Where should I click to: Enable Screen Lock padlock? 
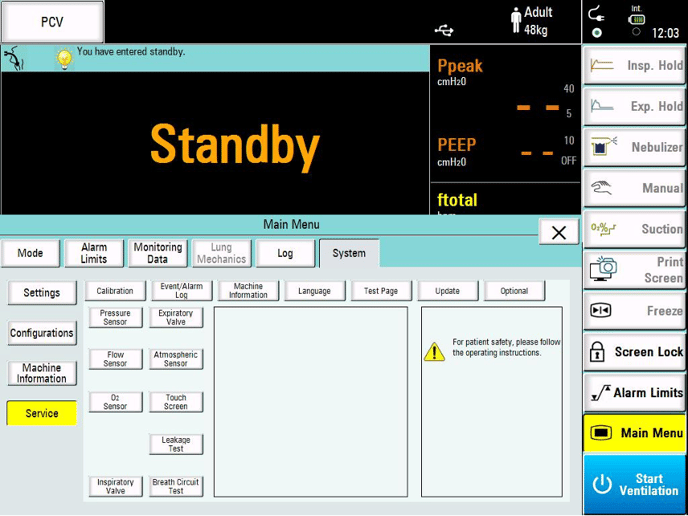pos(635,352)
